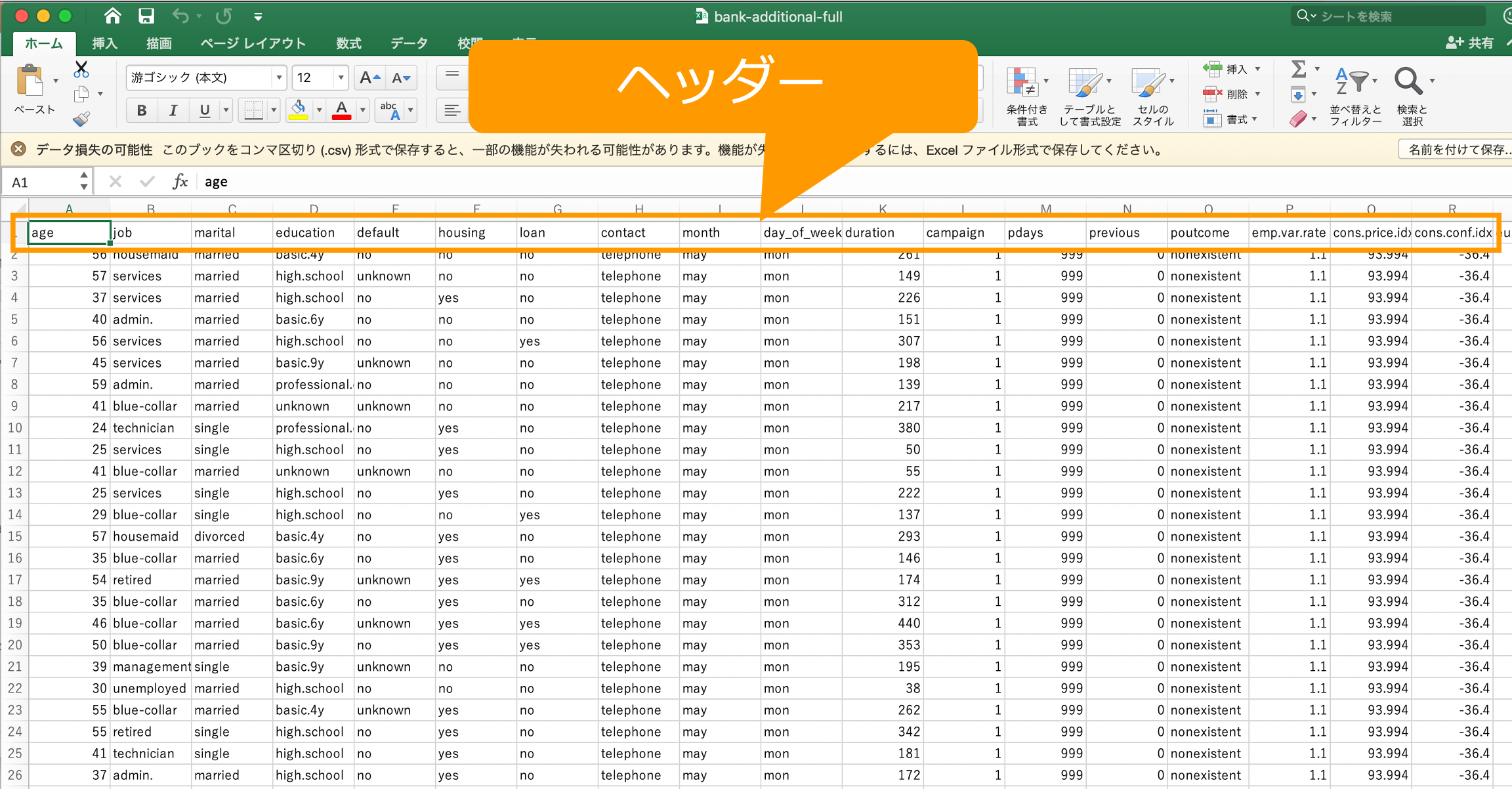Open the ページ レイアウト tab
This screenshot has width=1512, height=789.
click(x=253, y=43)
